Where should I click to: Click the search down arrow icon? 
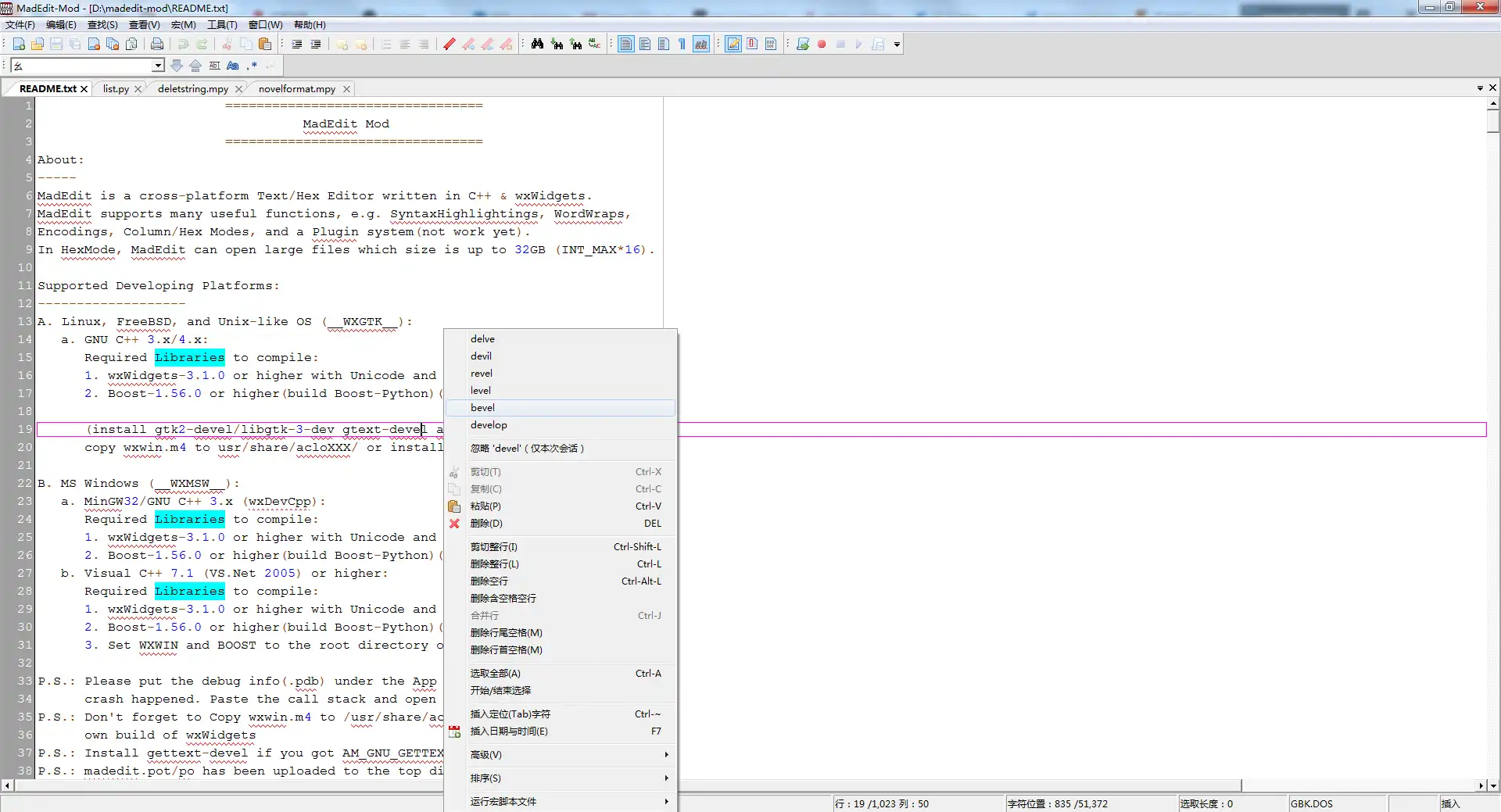pos(177,66)
